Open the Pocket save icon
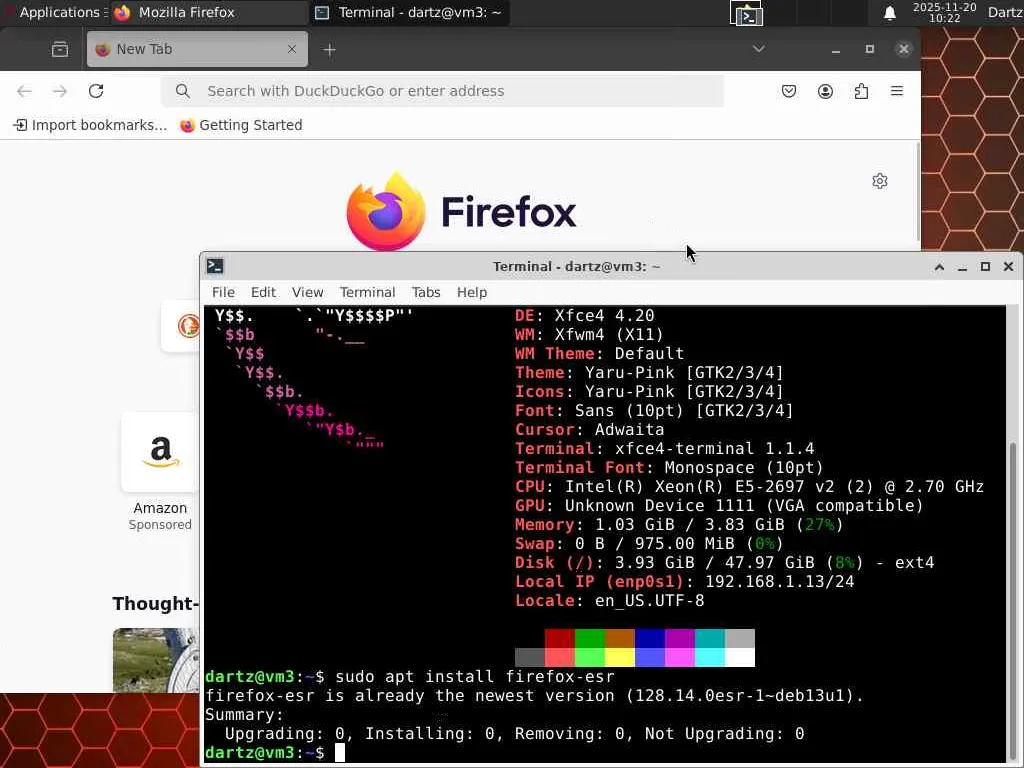 click(x=789, y=91)
